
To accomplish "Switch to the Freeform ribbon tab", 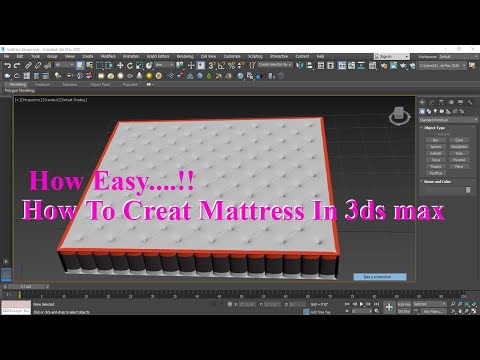I will pyautogui.click(x=42, y=85).
